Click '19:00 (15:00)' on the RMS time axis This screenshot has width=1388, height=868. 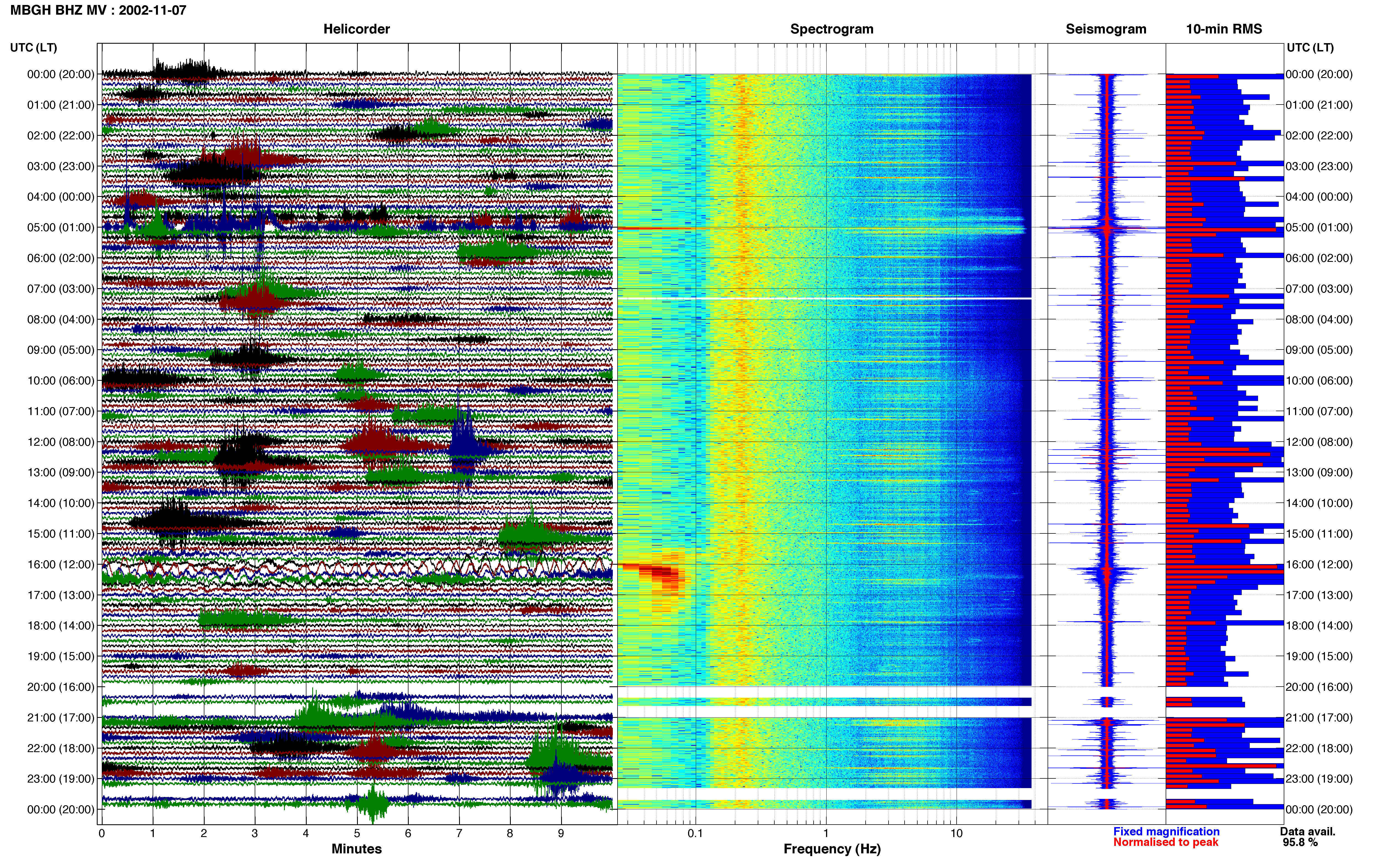(1319, 656)
